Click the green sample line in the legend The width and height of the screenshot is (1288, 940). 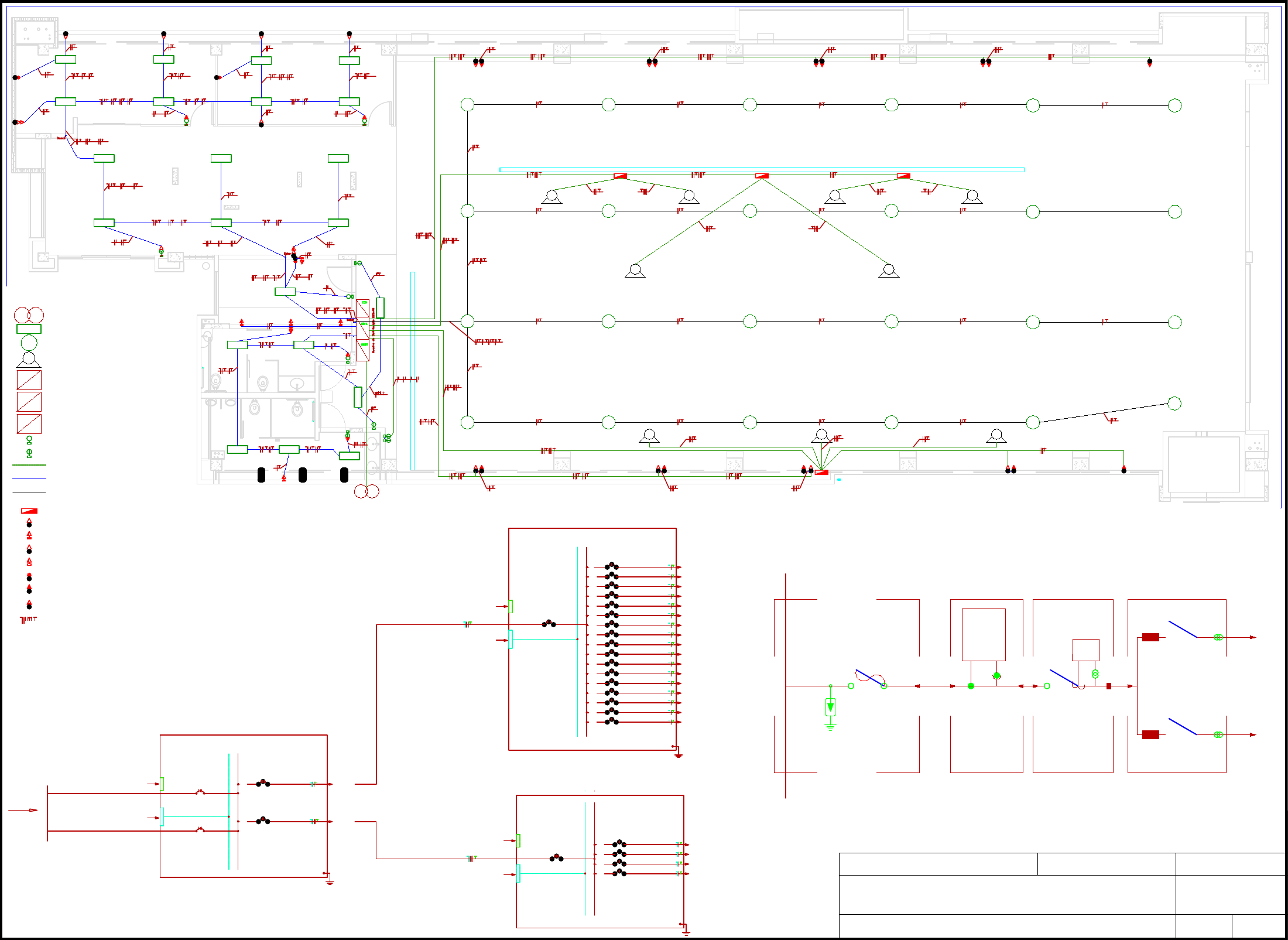coord(29,465)
